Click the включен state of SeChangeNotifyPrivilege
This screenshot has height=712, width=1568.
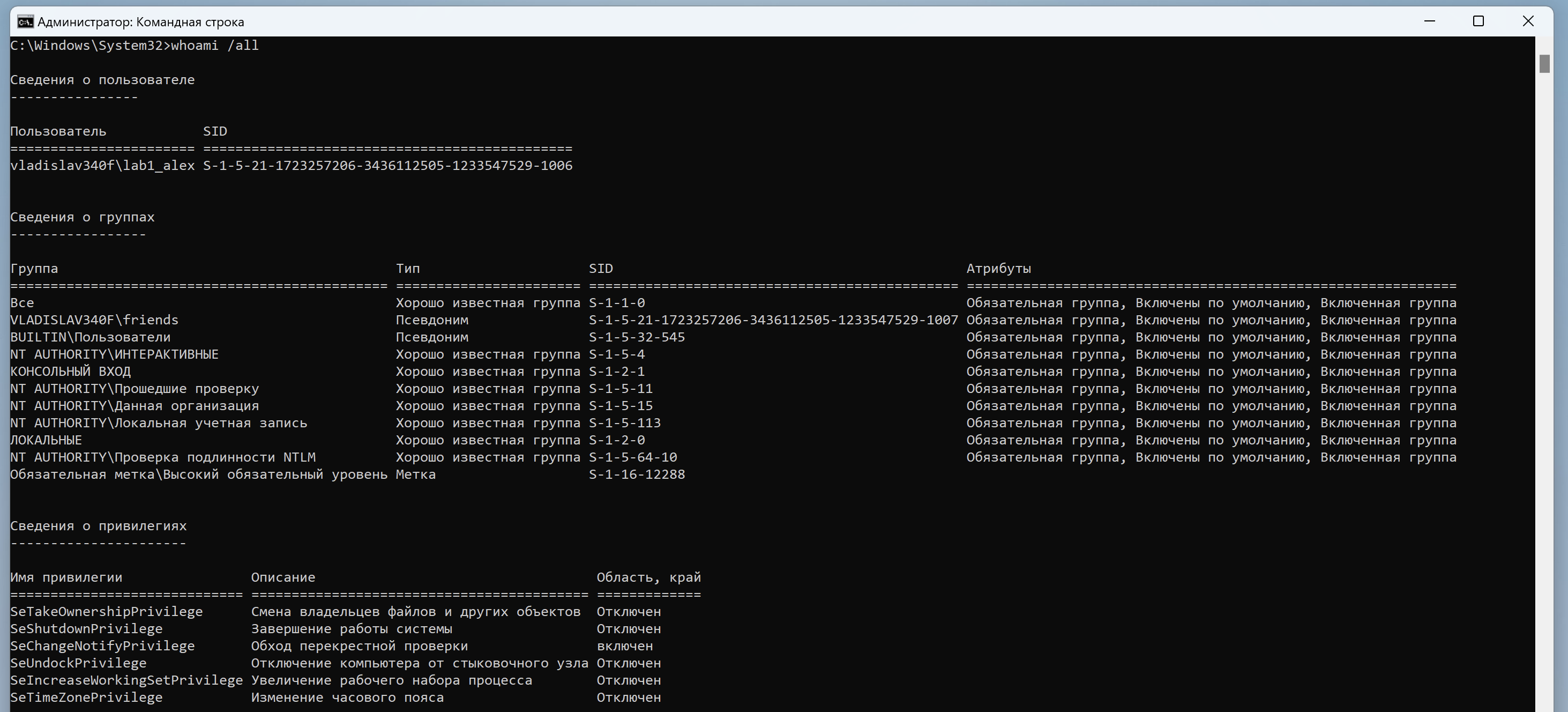pyautogui.click(x=624, y=646)
